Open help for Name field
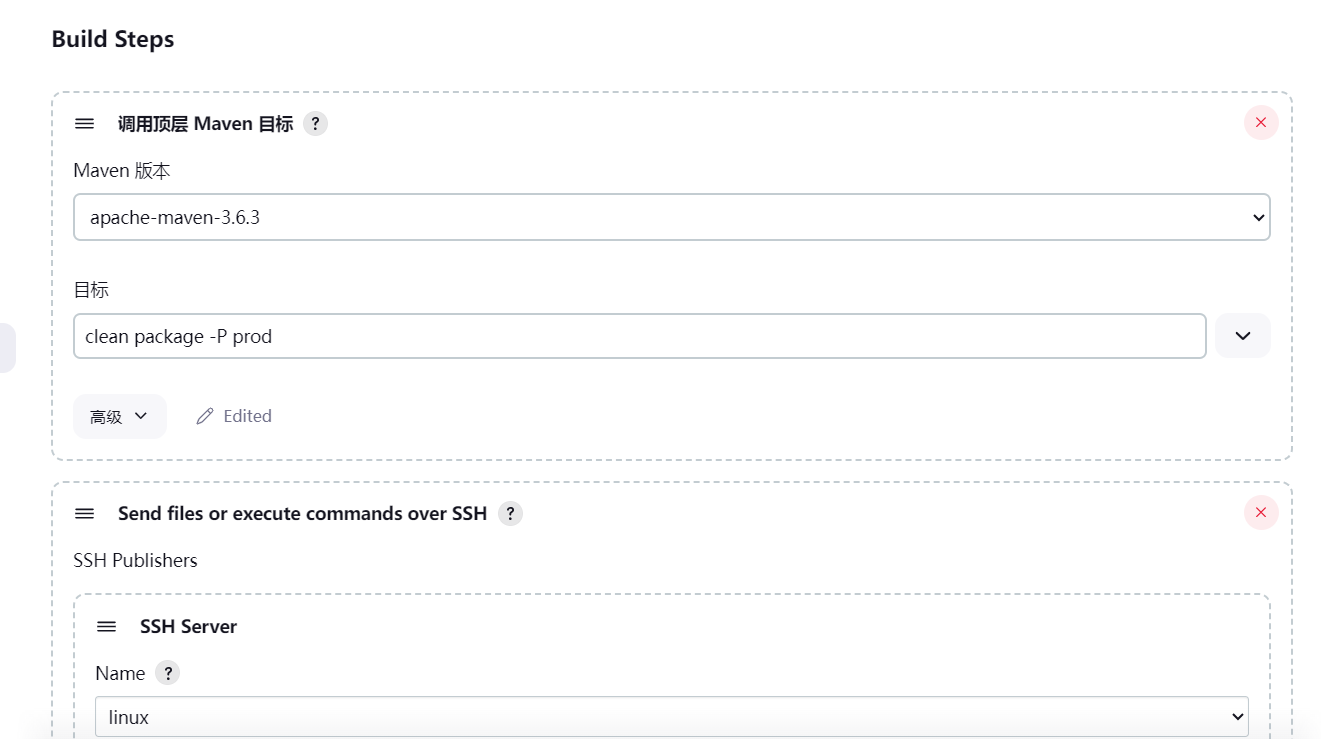The width and height of the screenshot is (1321, 739). click(167, 673)
